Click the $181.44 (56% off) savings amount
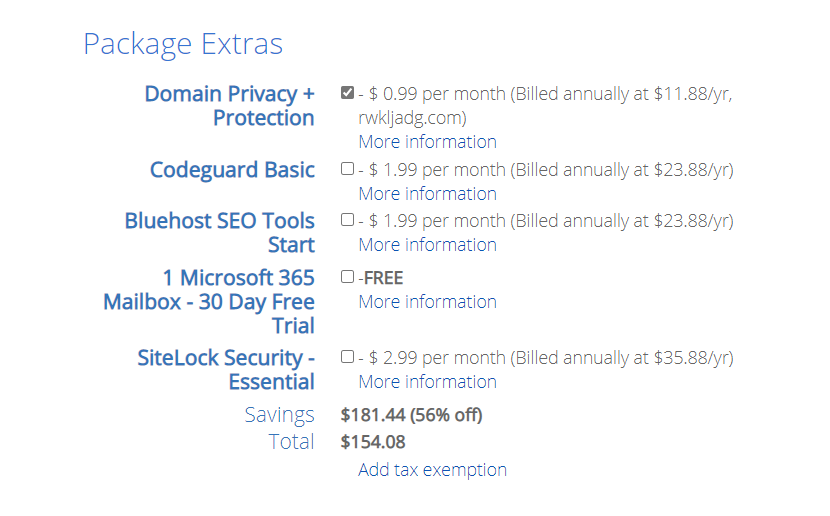The width and height of the screenshot is (830, 516). pos(411,415)
